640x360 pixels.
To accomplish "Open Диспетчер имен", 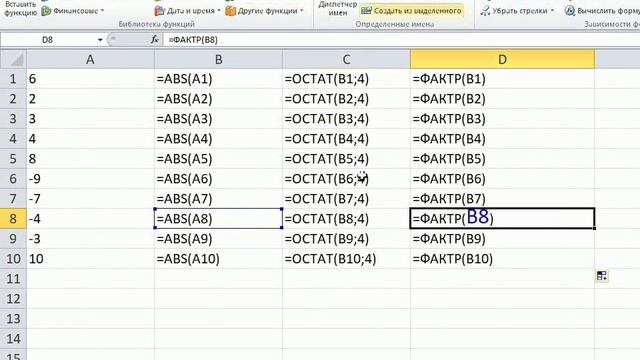I will coord(338,9).
